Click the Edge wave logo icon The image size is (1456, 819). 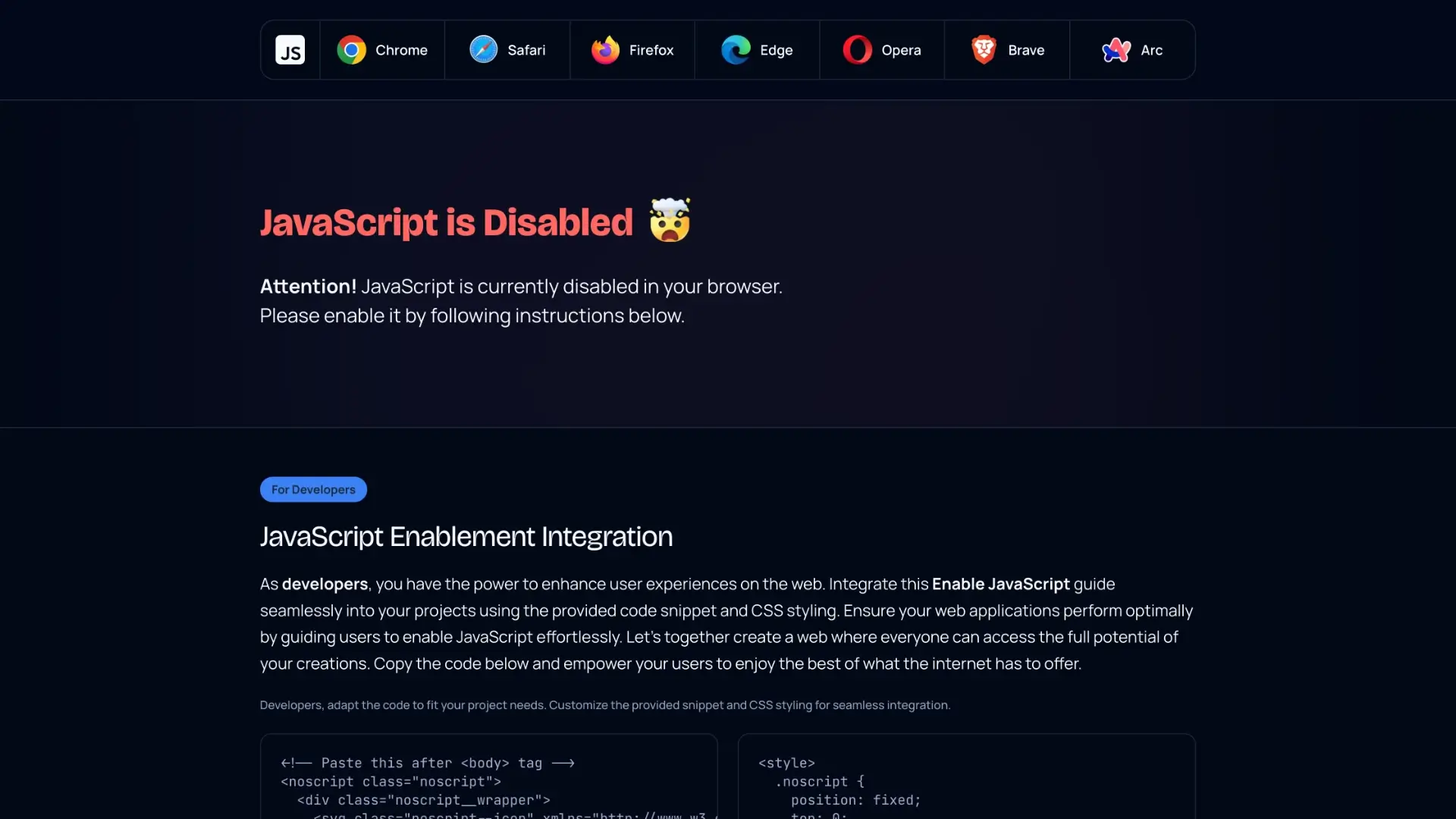pos(735,49)
